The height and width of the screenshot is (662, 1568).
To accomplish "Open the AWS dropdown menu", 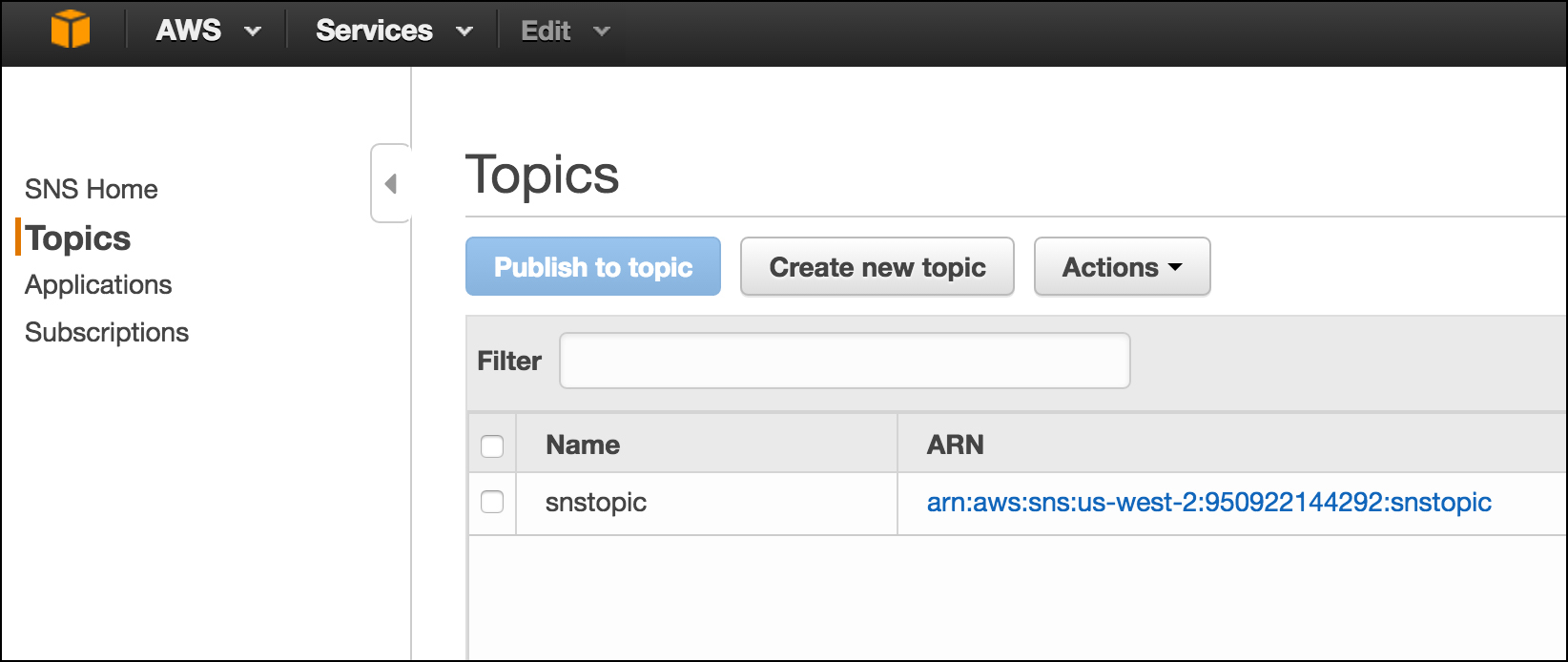I will coord(208,31).
